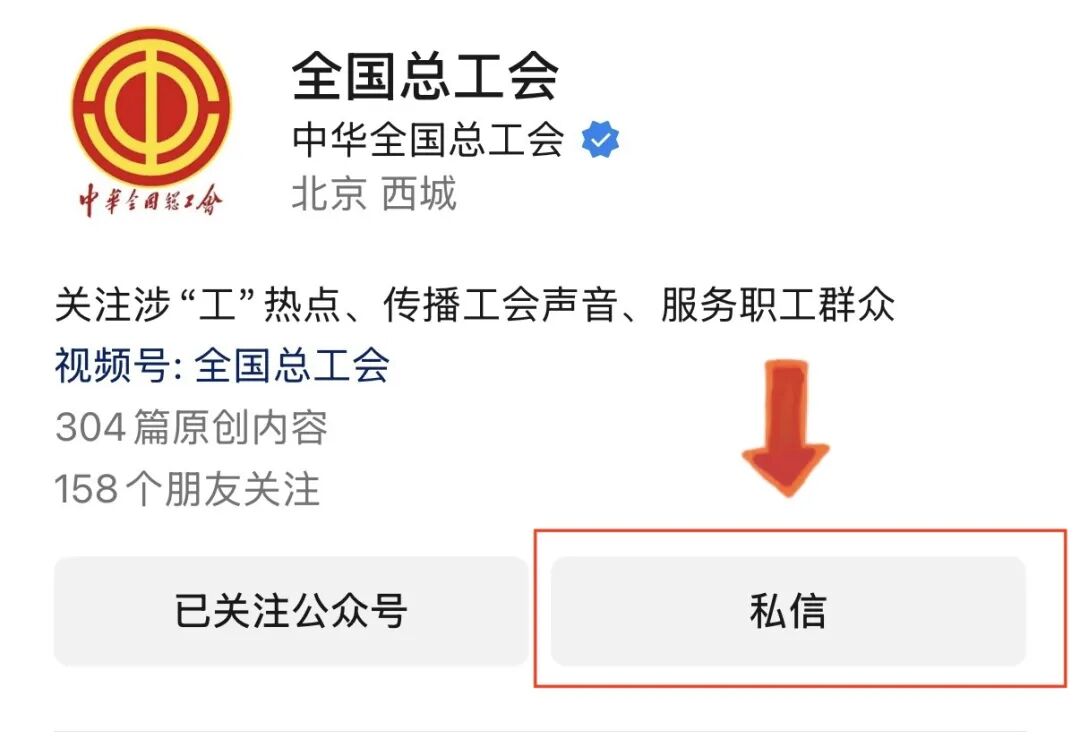View the 304篇原创内容 original articles
Image resolution: width=1080 pixels, height=739 pixels.
click(x=191, y=427)
